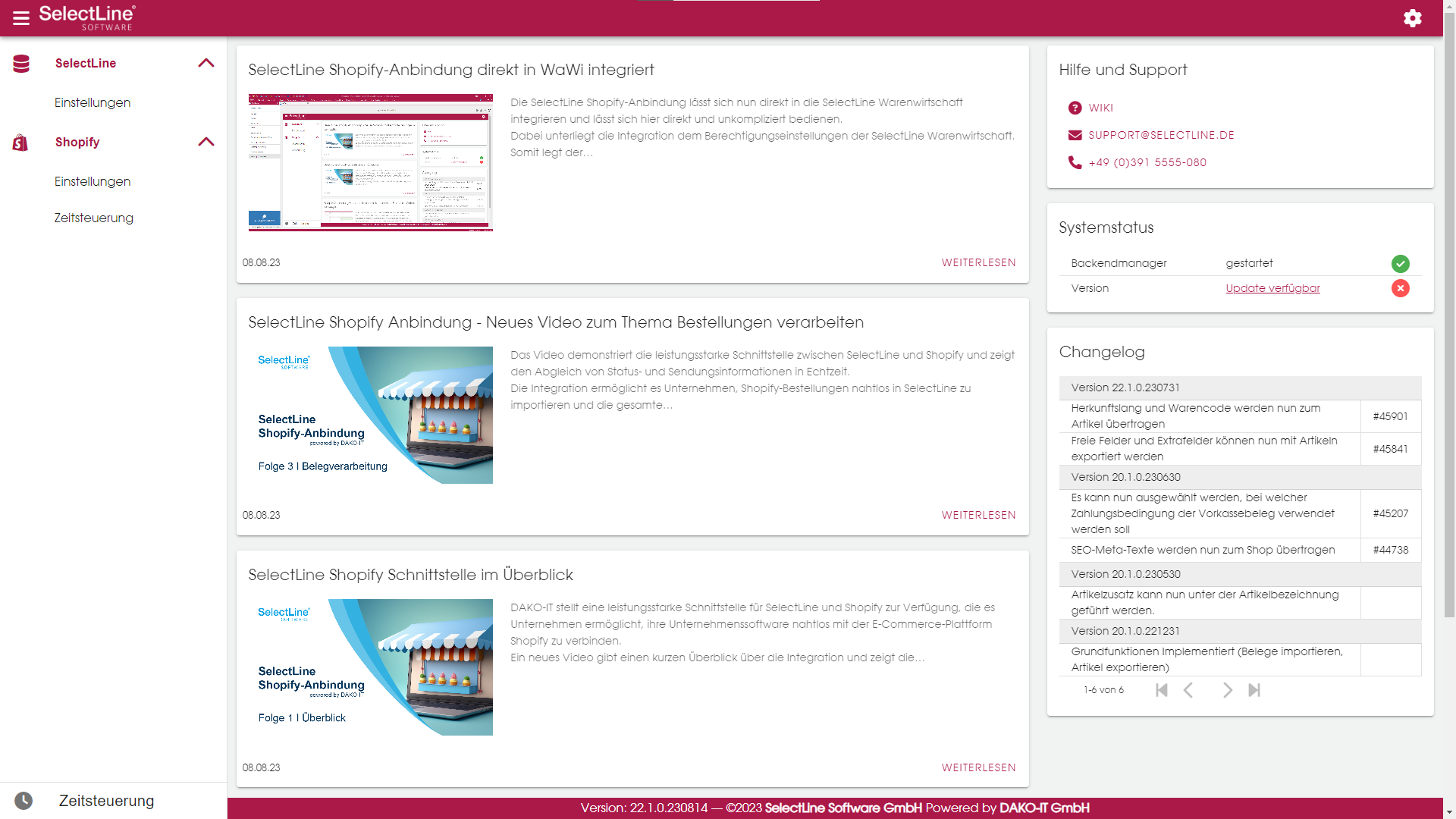
Task: Click the Shopify bag icon
Action: pyautogui.click(x=20, y=143)
